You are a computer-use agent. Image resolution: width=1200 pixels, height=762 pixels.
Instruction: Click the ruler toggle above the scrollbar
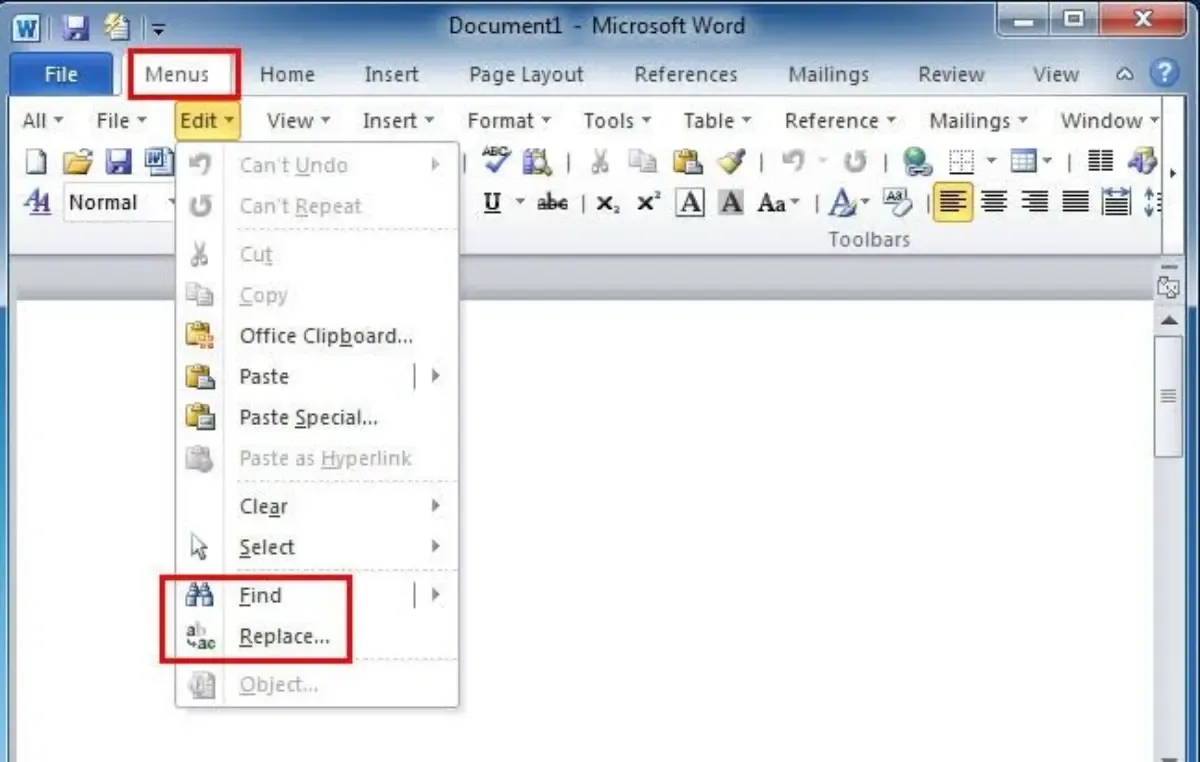(x=1167, y=289)
